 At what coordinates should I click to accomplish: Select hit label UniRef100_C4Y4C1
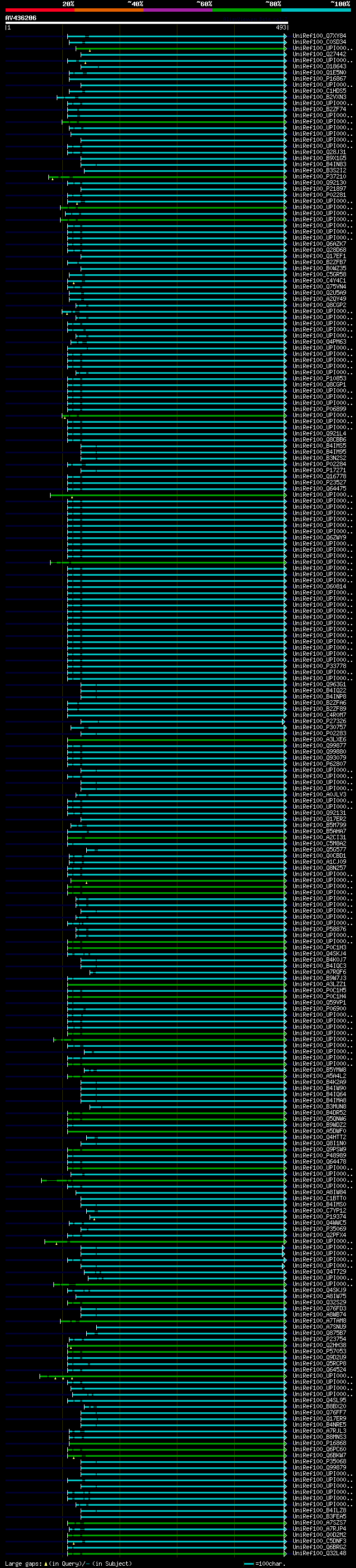319,280
